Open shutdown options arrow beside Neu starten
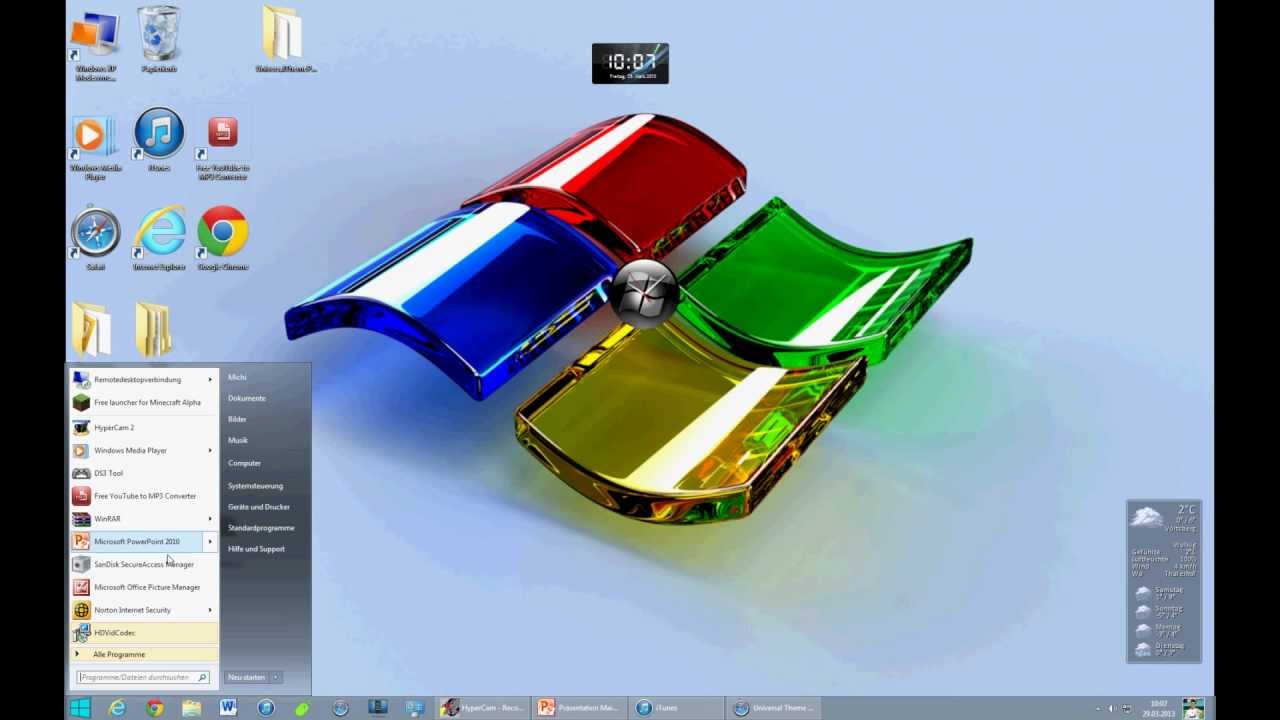Image resolution: width=1280 pixels, height=720 pixels. click(x=276, y=677)
